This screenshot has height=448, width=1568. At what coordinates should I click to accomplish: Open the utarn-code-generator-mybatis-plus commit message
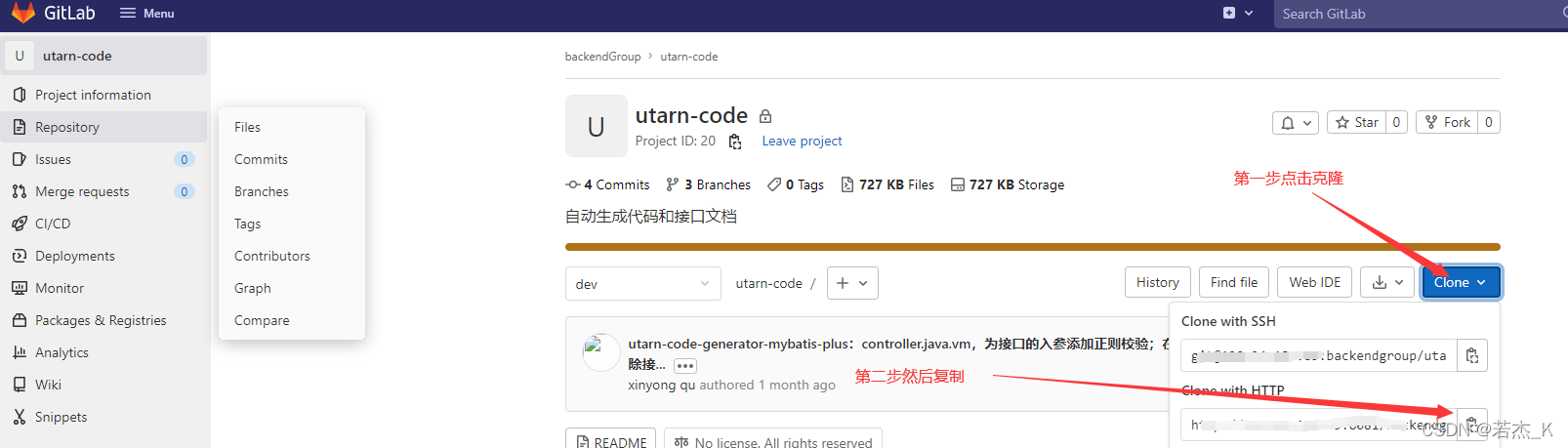896,344
